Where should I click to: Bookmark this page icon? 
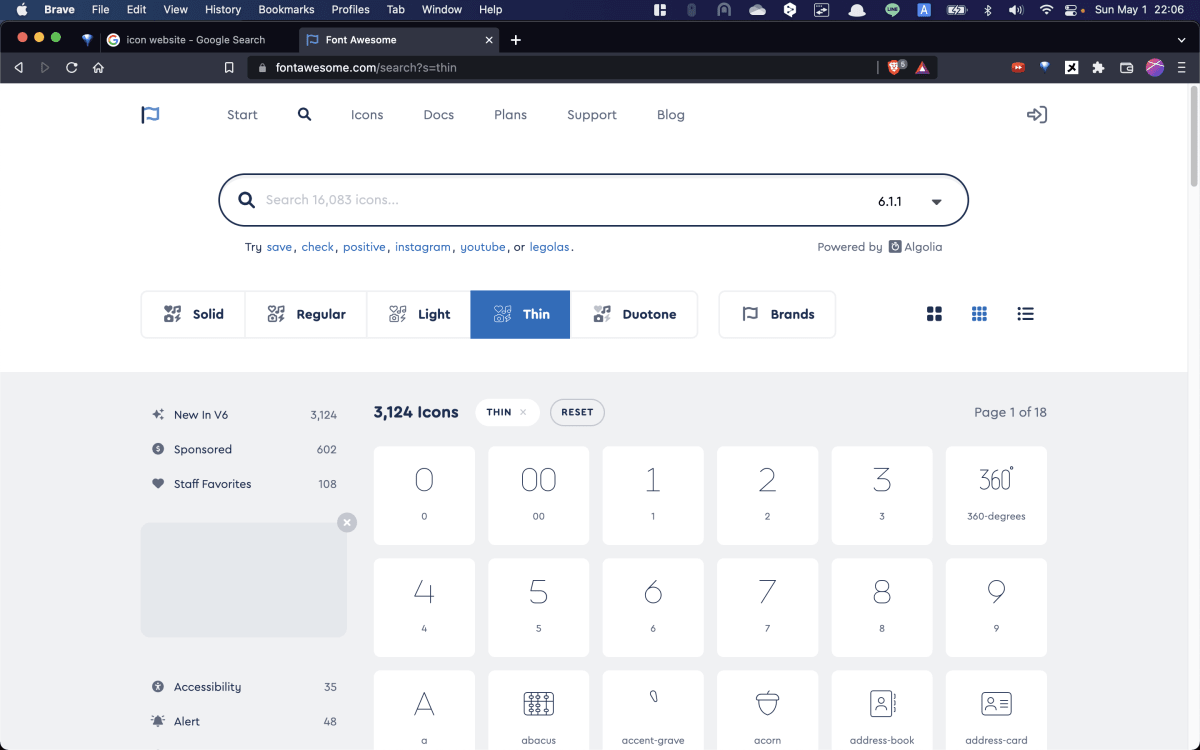(x=229, y=68)
